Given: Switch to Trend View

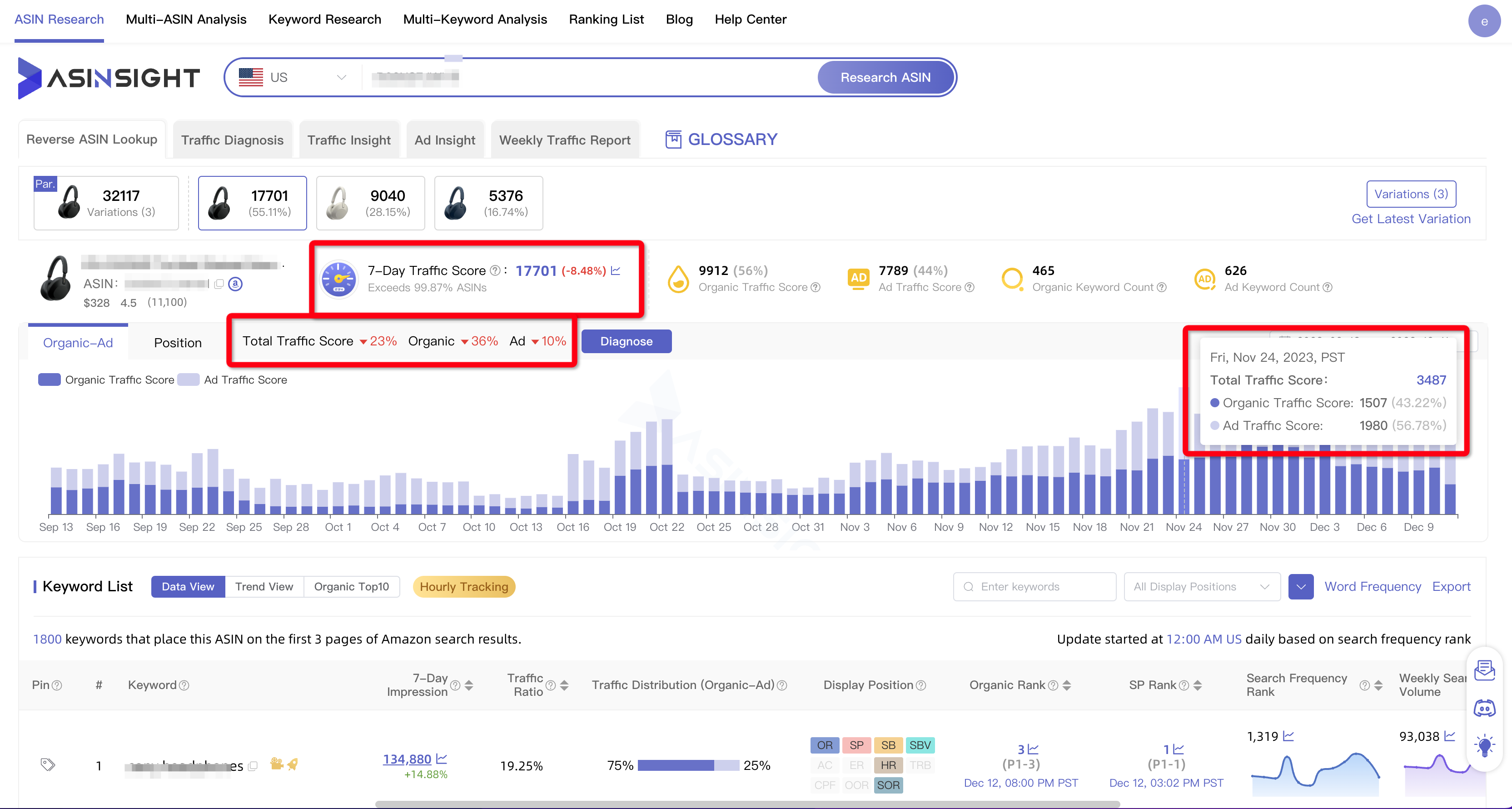Looking at the screenshot, I should tap(264, 586).
